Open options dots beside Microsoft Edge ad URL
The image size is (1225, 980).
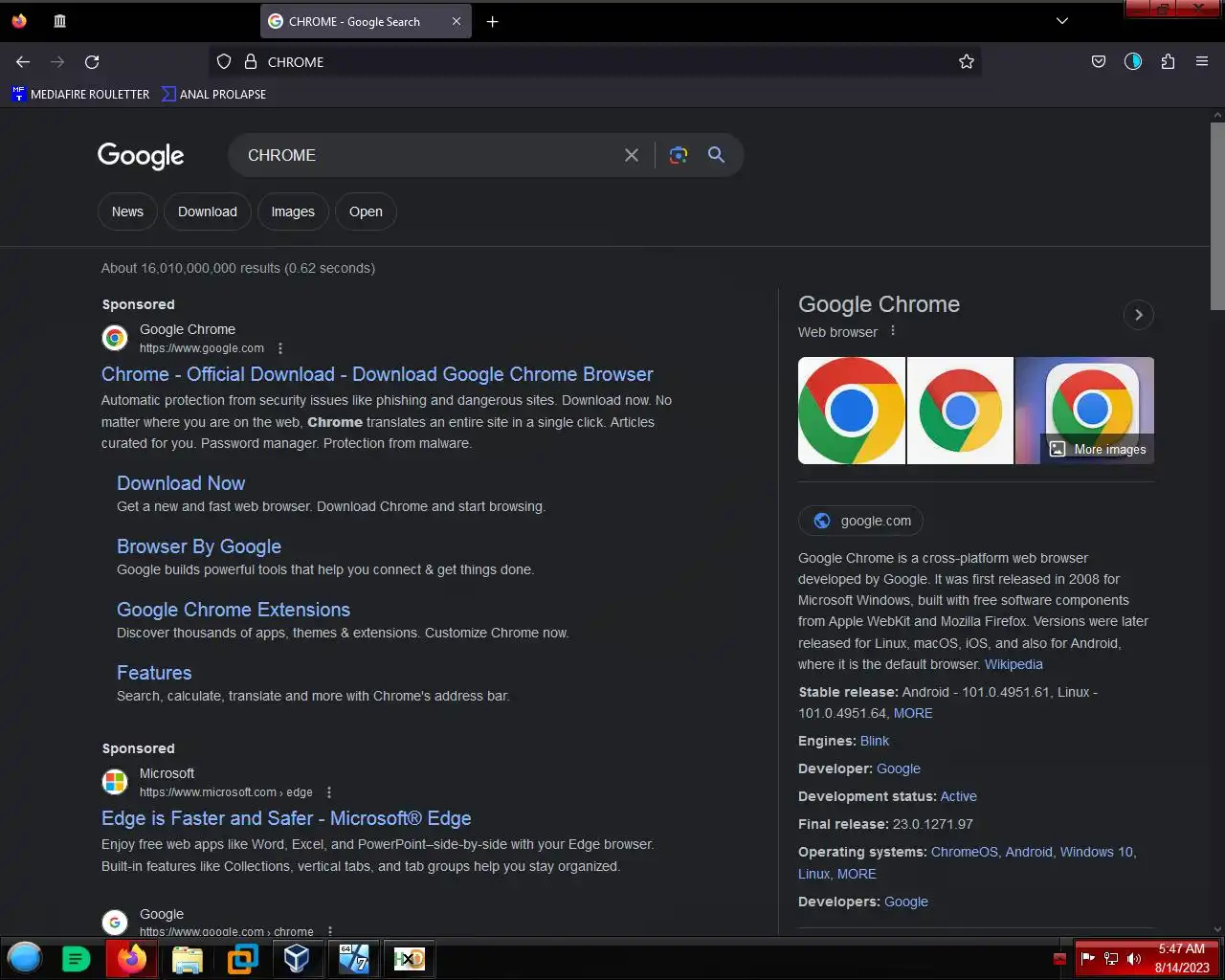pyautogui.click(x=329, y=792)
